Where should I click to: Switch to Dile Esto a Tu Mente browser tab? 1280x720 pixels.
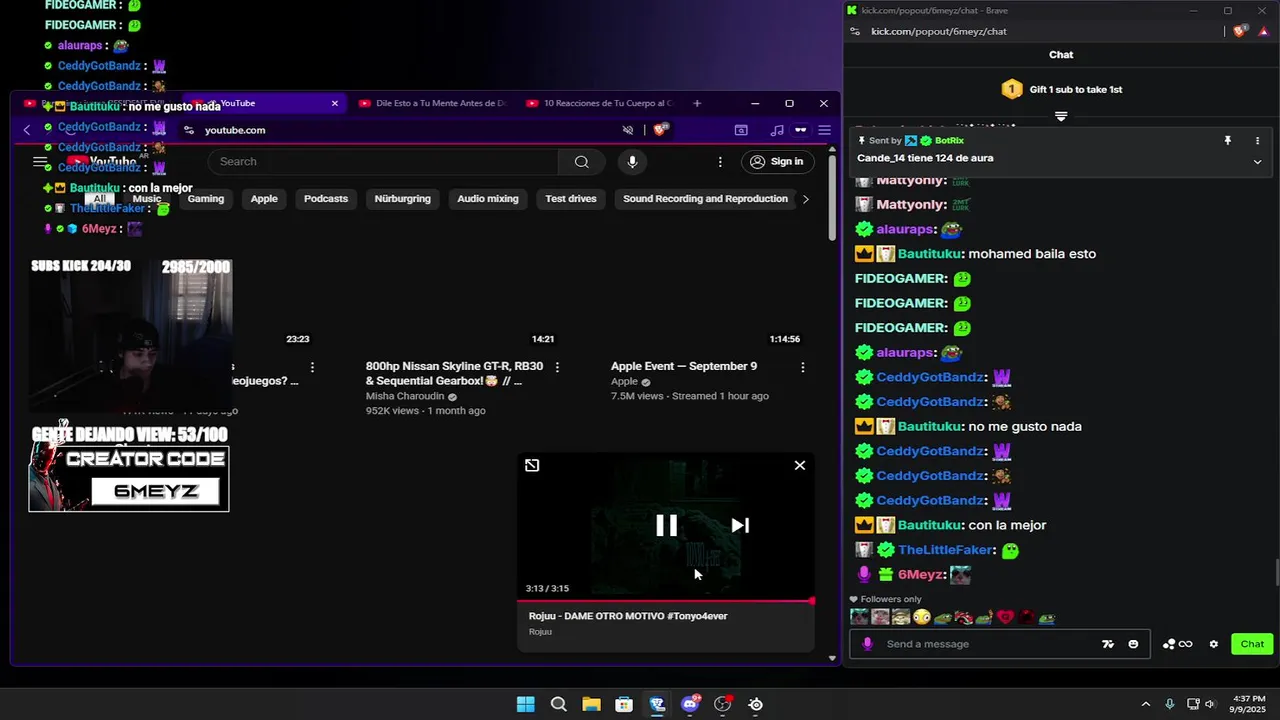pos(432,103)
